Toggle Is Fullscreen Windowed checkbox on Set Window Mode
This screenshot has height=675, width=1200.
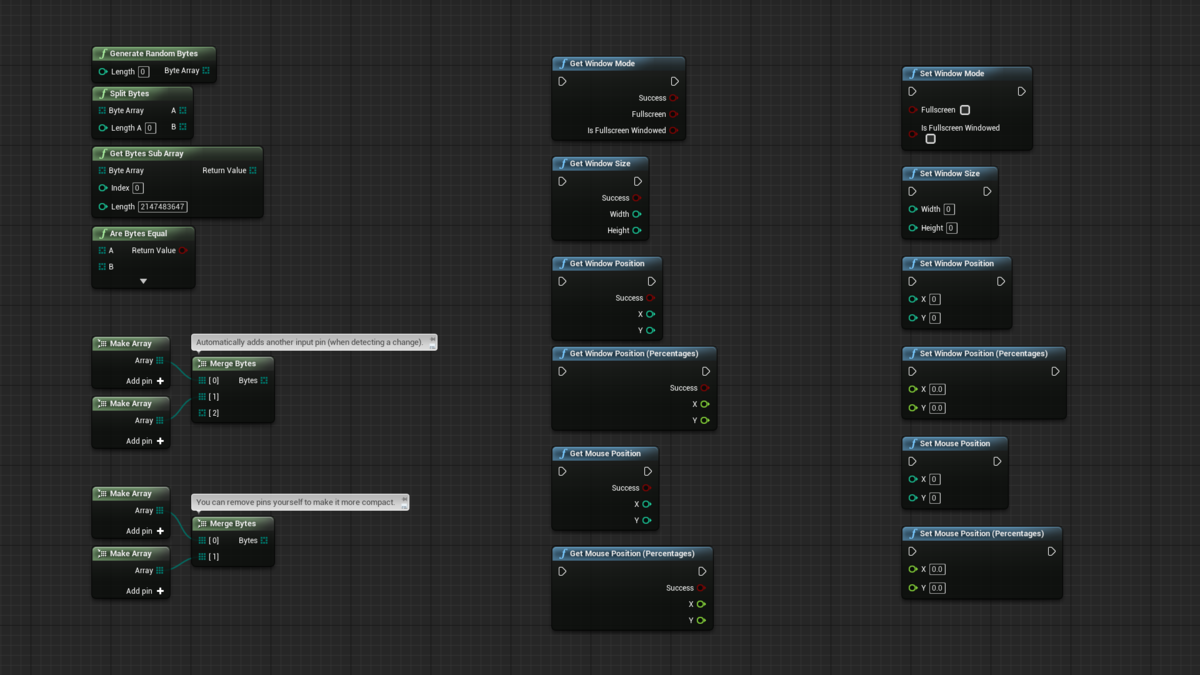(931, 139)
